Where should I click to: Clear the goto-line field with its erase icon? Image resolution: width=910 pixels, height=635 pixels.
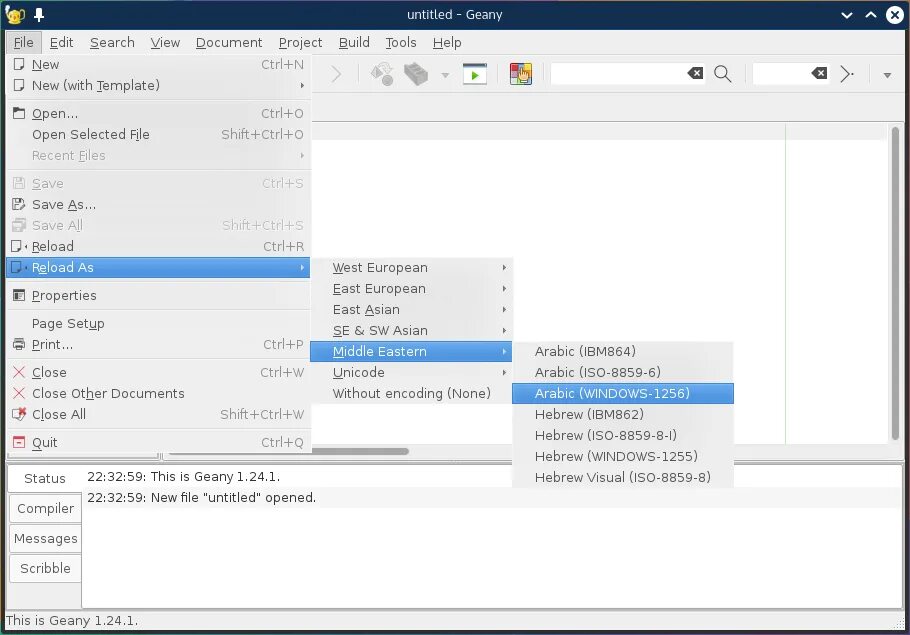click(819, 73)
